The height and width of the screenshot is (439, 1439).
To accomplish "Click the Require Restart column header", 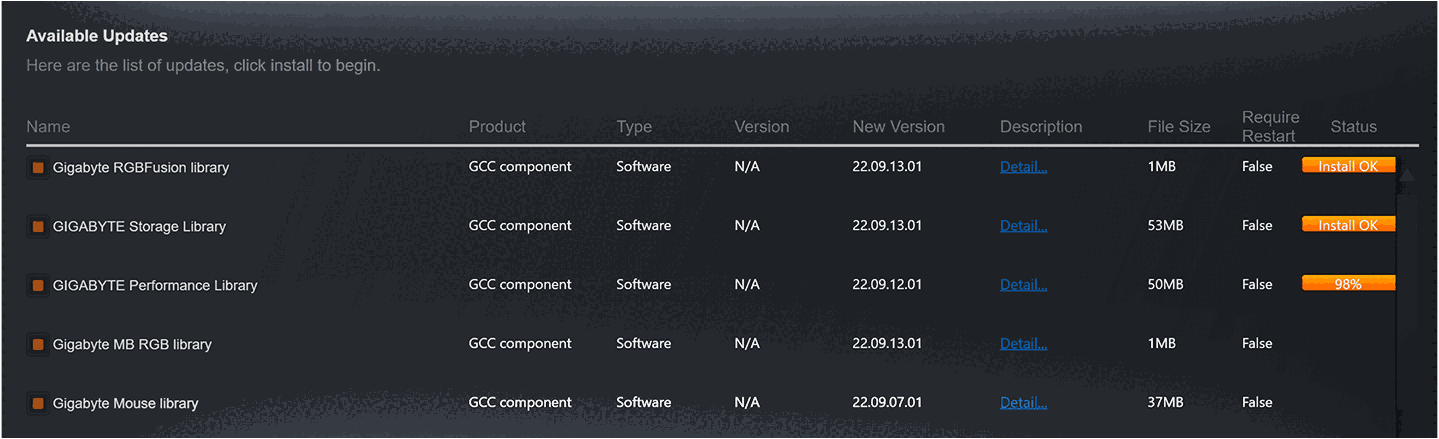I will 1271,127.
